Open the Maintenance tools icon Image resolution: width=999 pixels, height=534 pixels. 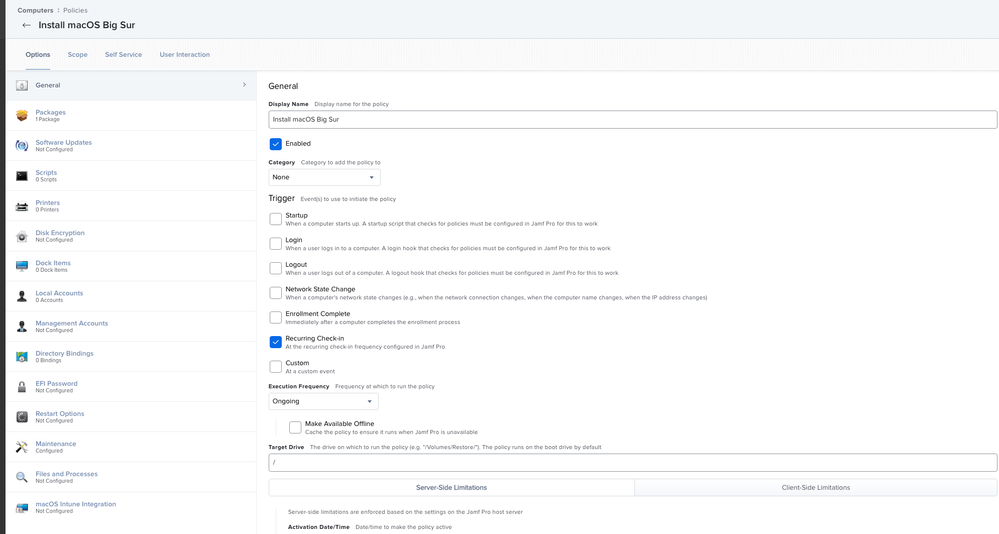pos(22,447)
